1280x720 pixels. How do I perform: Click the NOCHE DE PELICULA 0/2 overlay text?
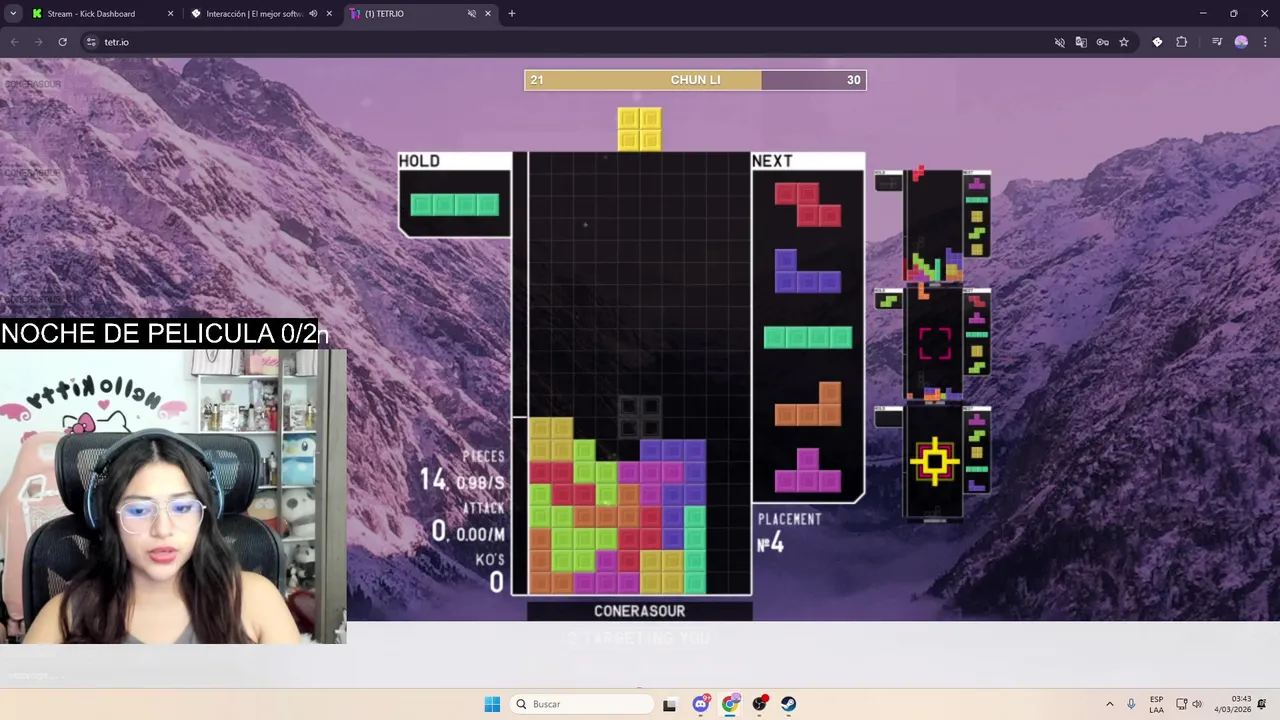point(165,333)
